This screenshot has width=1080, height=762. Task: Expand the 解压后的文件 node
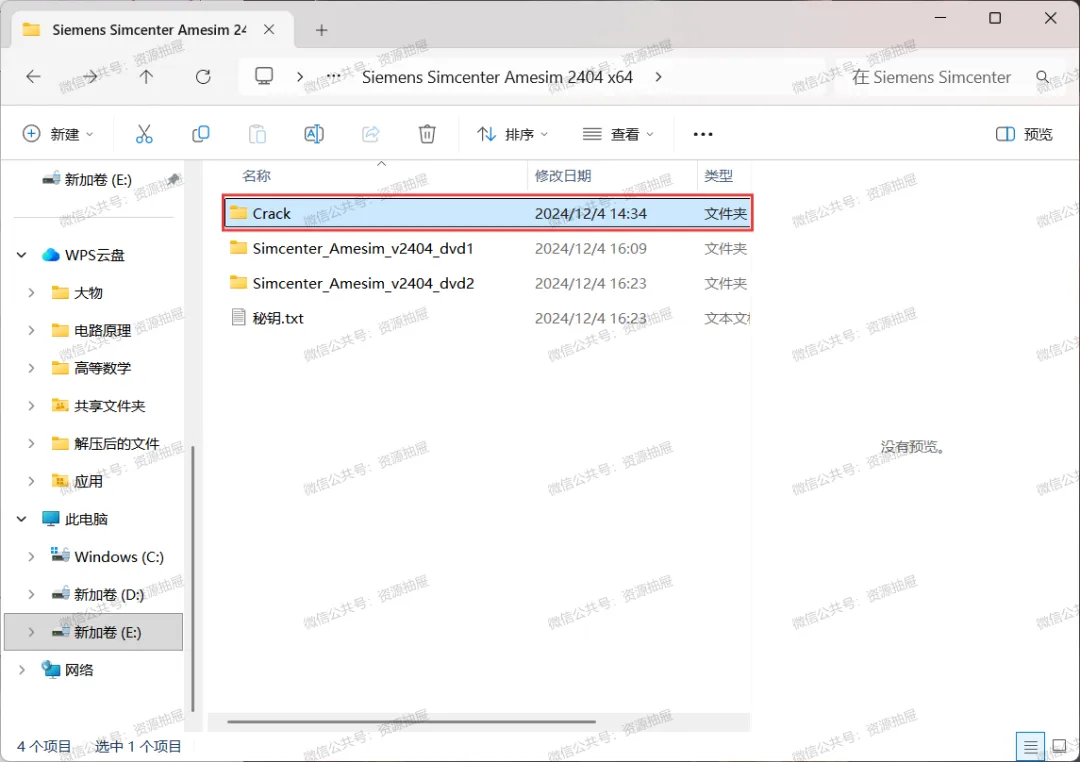tap(31, 444)
